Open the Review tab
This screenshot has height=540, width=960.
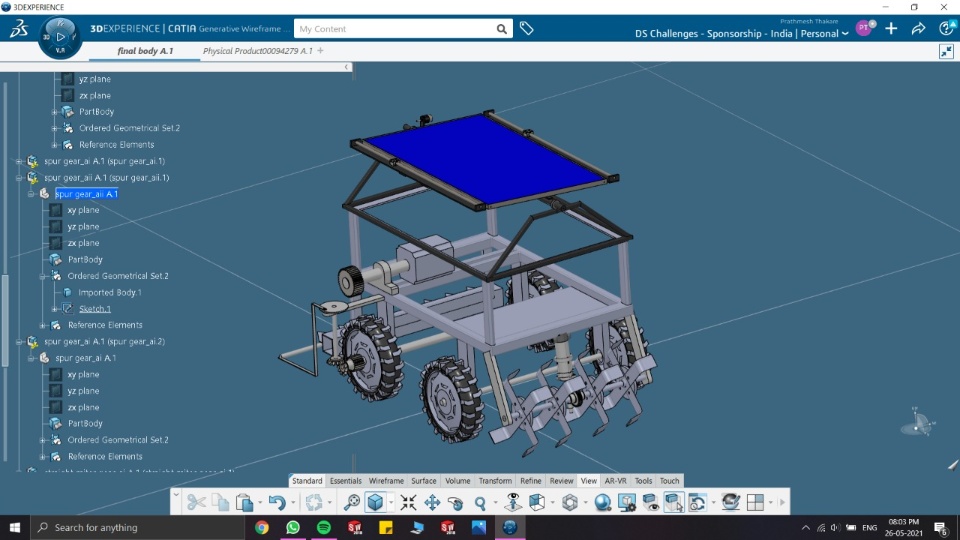561,481
